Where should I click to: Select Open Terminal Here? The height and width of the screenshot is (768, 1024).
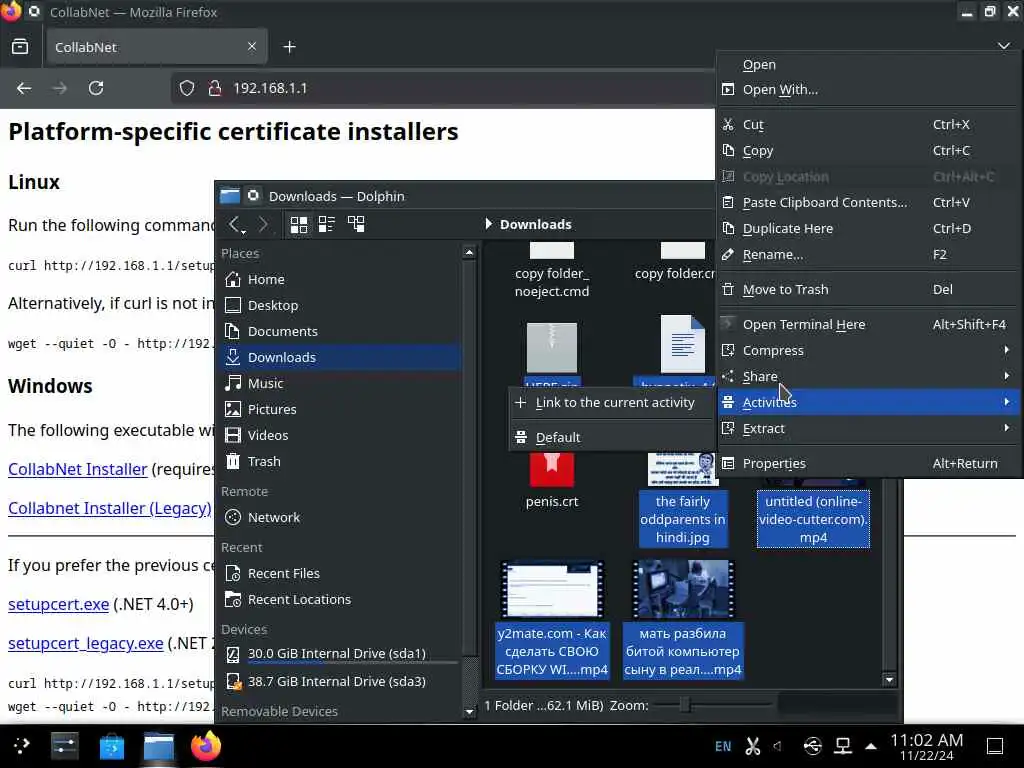click(x=869, y=325)
